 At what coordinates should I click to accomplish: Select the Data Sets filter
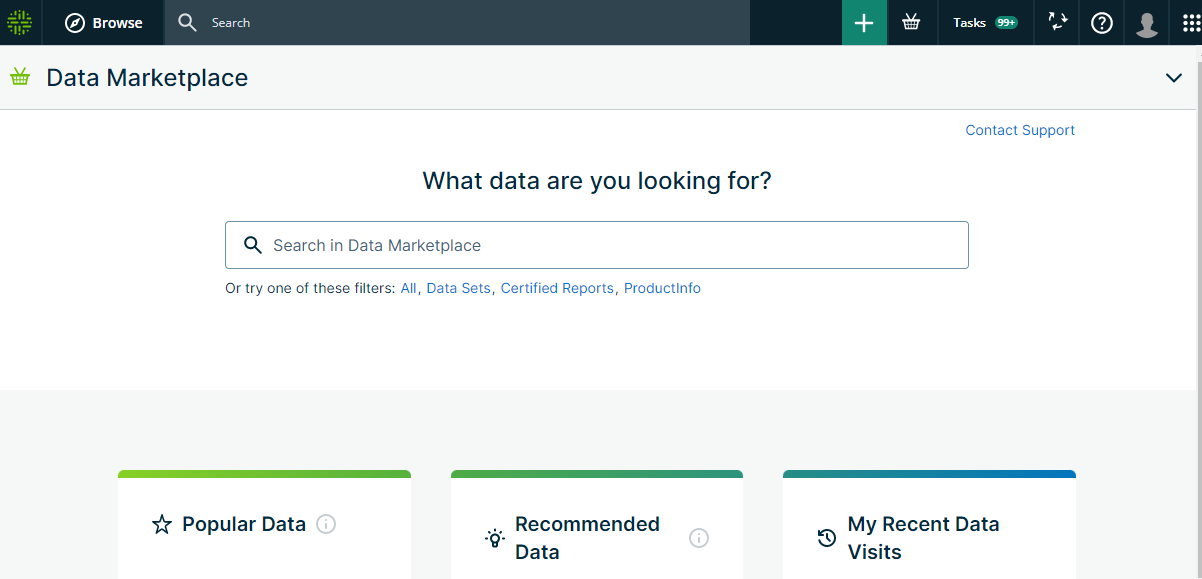point(458,288)
